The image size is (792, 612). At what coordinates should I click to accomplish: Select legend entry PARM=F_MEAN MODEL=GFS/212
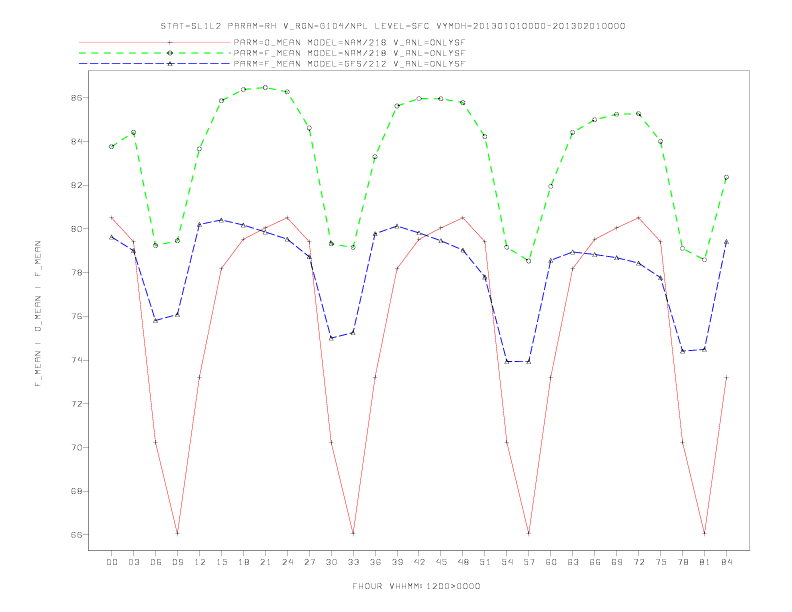coord(349,64)
